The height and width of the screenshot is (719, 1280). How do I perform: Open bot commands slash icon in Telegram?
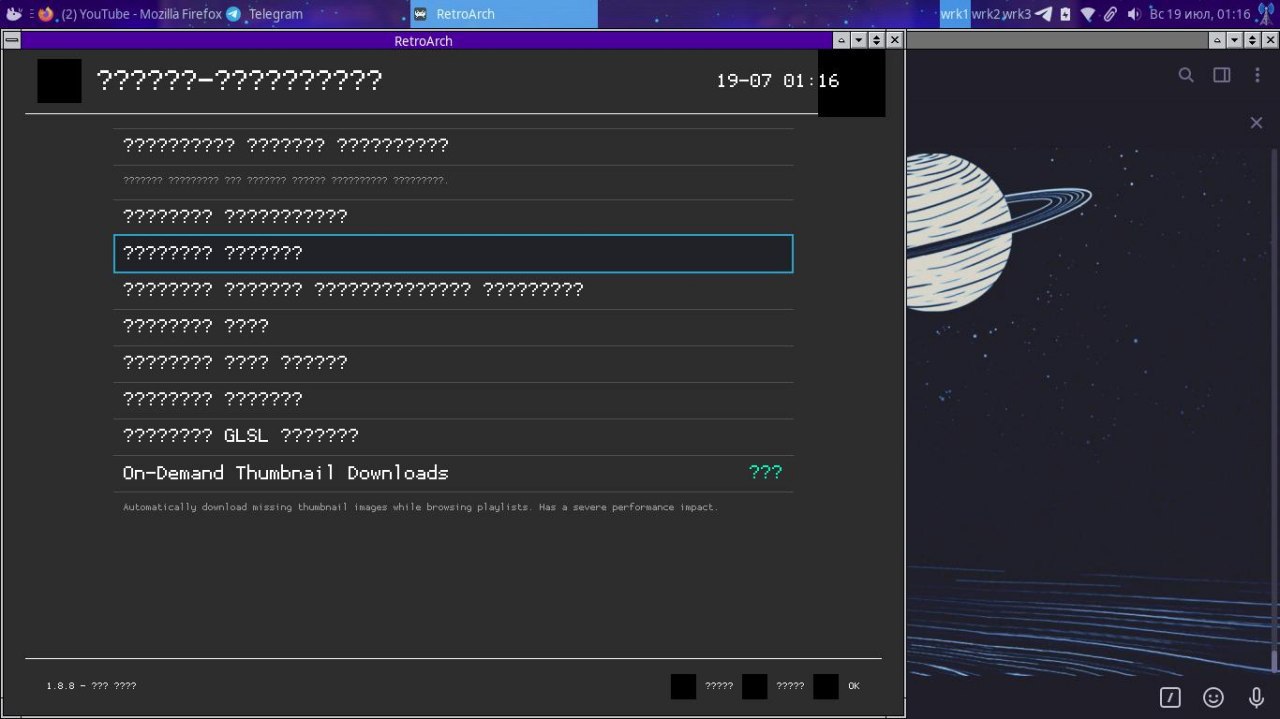click(1170, 698)
